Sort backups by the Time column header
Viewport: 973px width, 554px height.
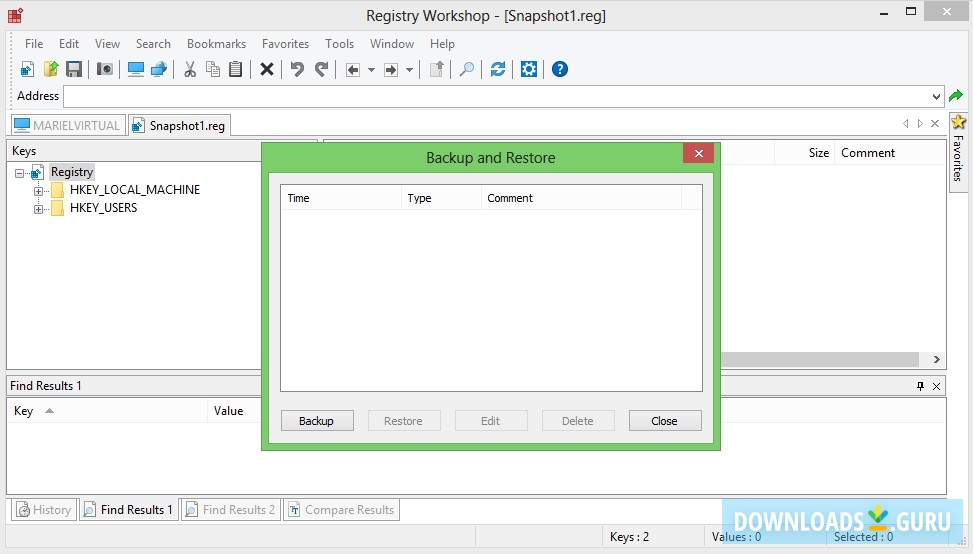[341, 198]
